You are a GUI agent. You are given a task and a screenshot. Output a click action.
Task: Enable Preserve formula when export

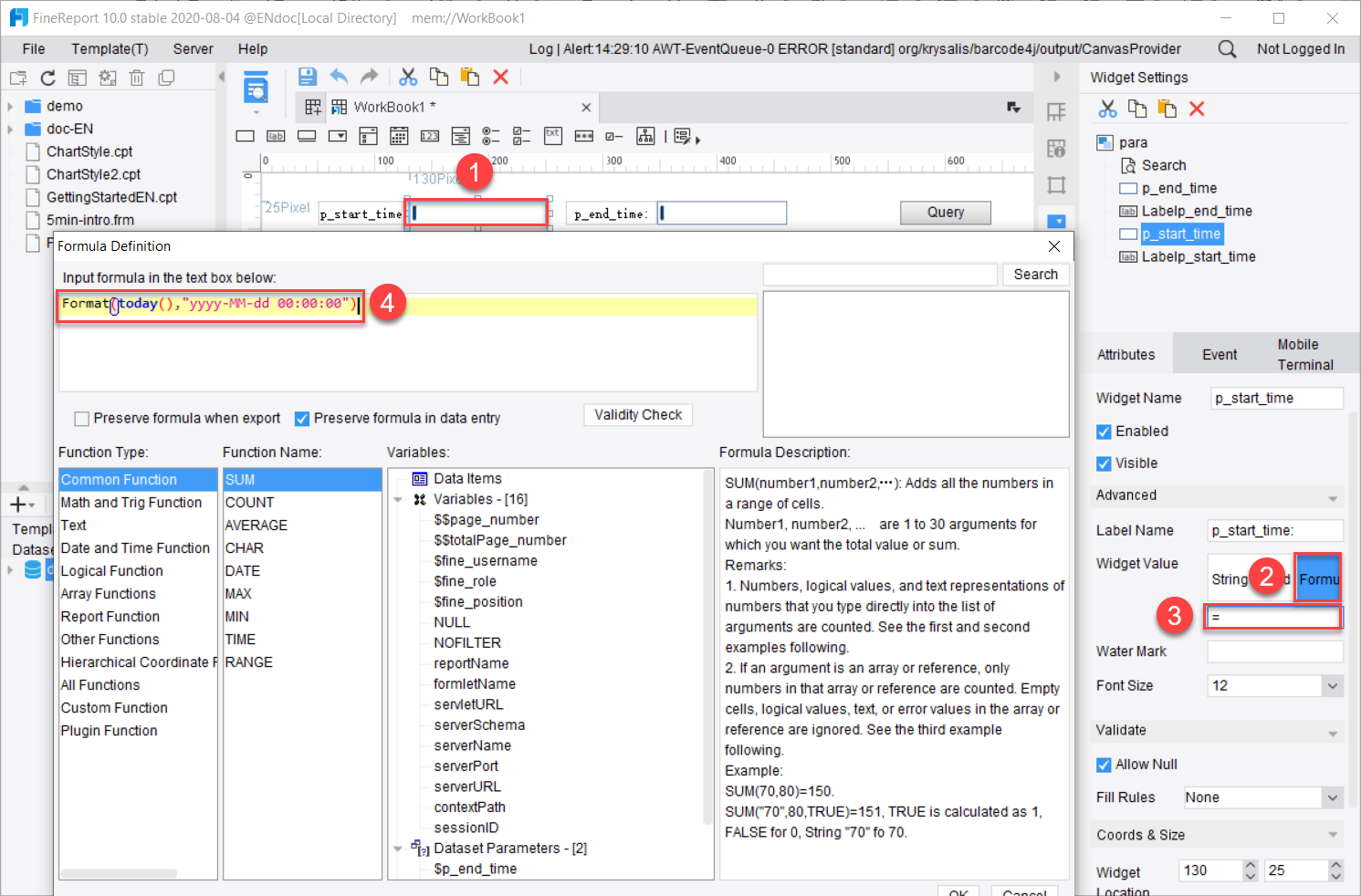82,418
